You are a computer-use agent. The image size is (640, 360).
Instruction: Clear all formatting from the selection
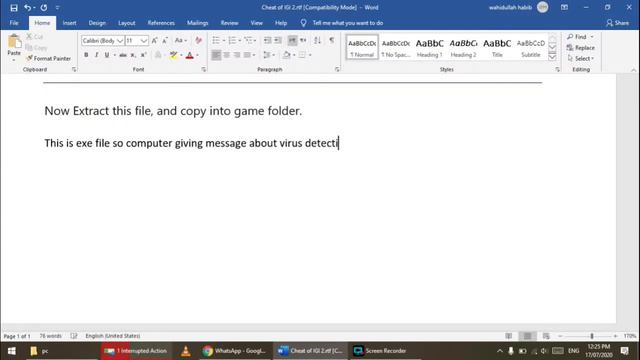[x=198, y=40]
